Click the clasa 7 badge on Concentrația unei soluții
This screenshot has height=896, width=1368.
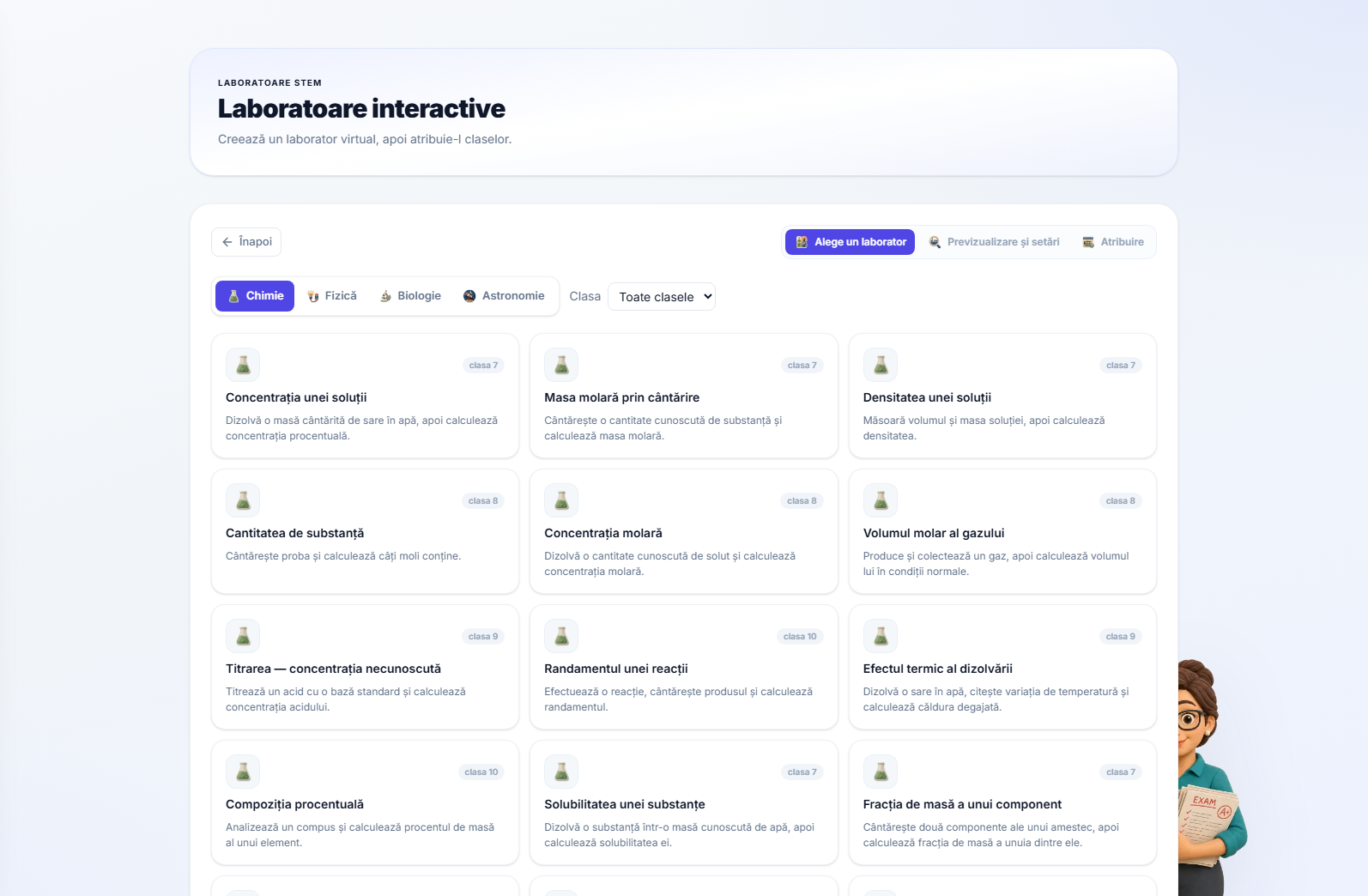[483, 366]
